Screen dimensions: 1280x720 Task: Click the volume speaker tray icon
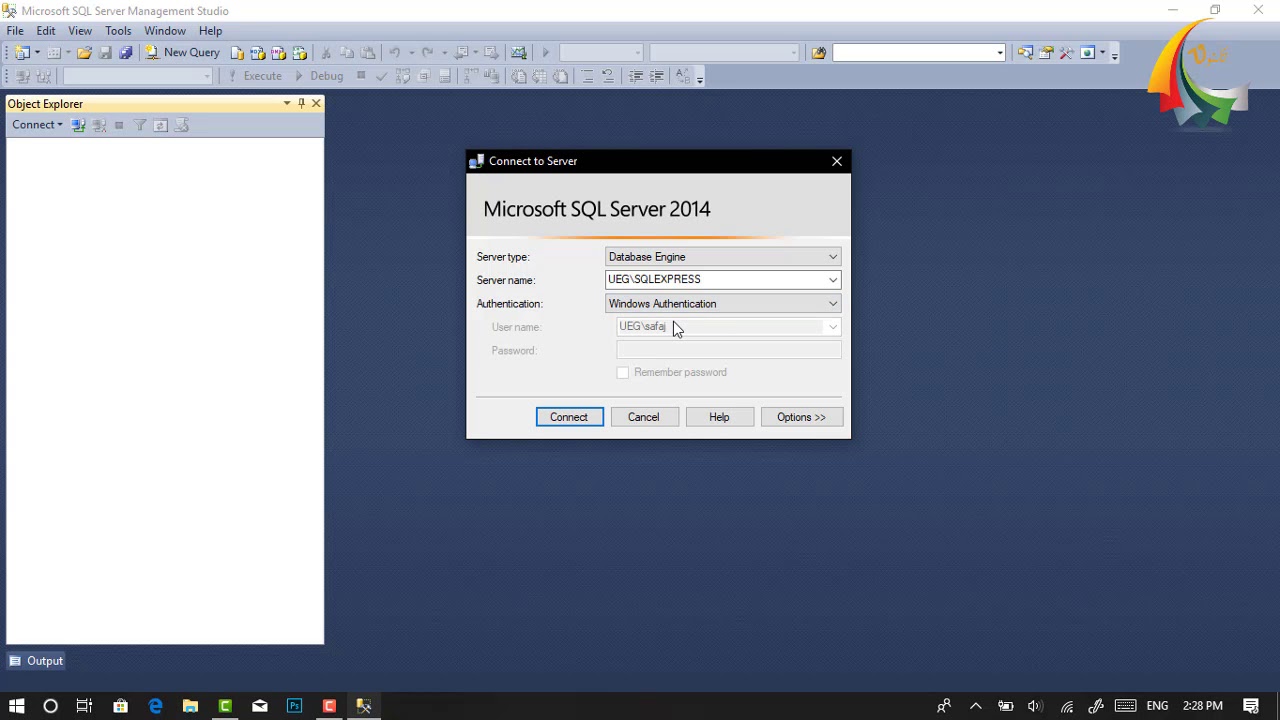point(1035,706)
